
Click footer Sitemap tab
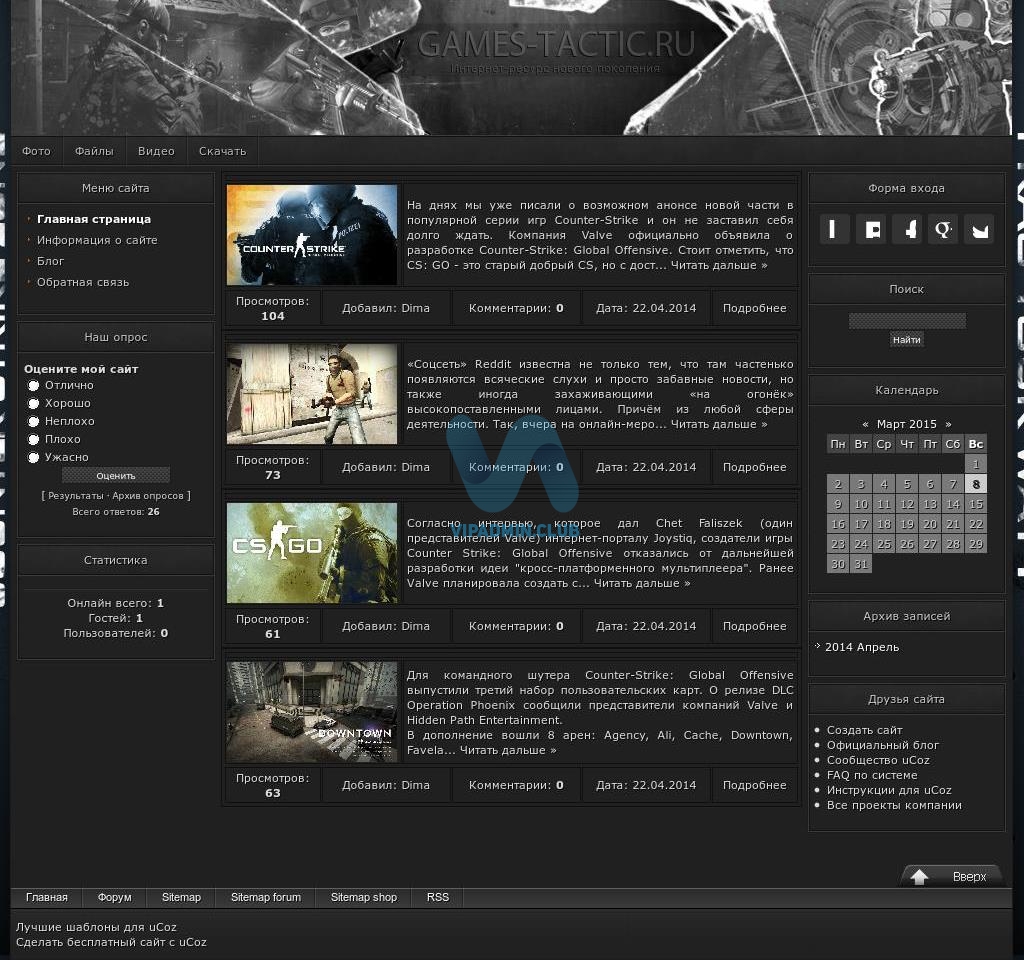coord(182,897)
